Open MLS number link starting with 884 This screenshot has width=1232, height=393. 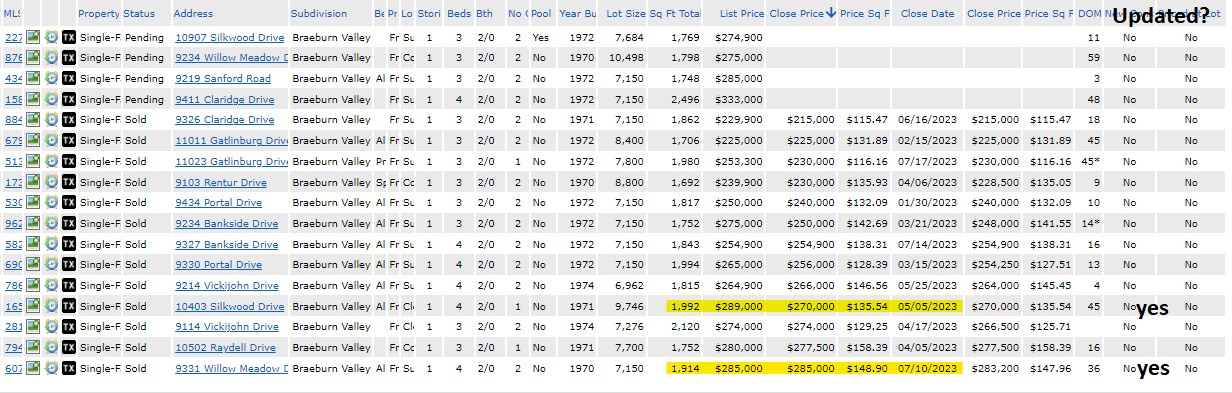[x=13, y=120]
